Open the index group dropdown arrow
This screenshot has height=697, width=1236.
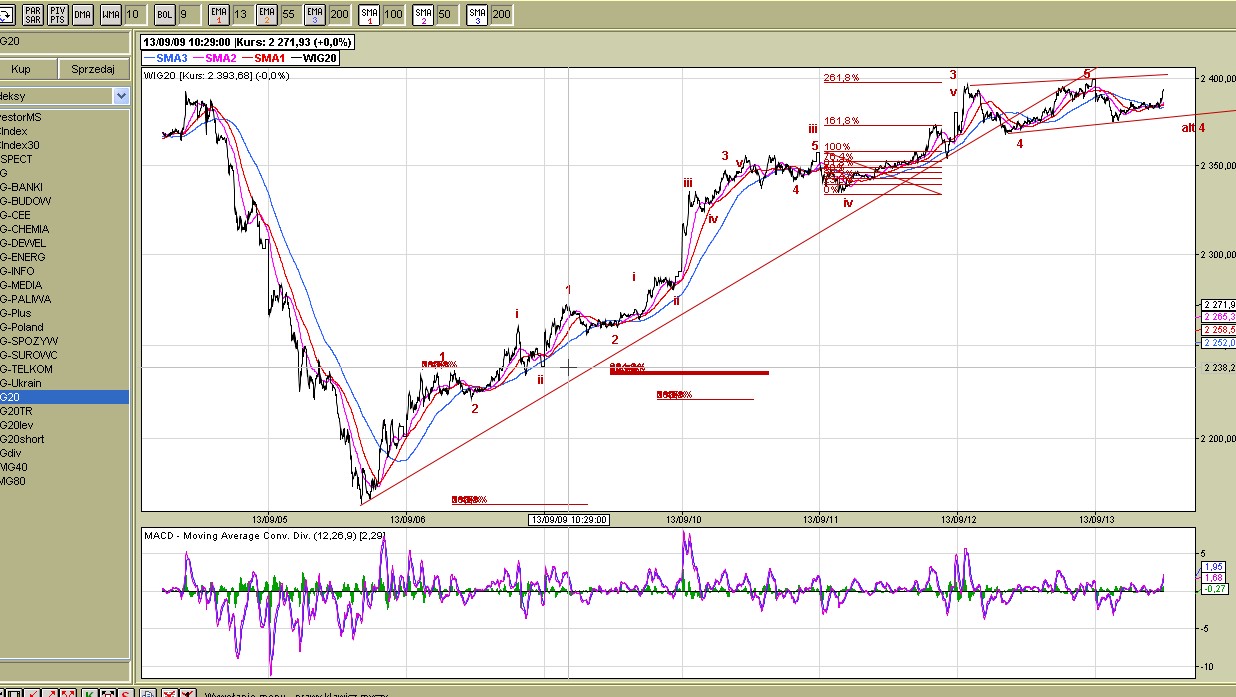point(121,96)
